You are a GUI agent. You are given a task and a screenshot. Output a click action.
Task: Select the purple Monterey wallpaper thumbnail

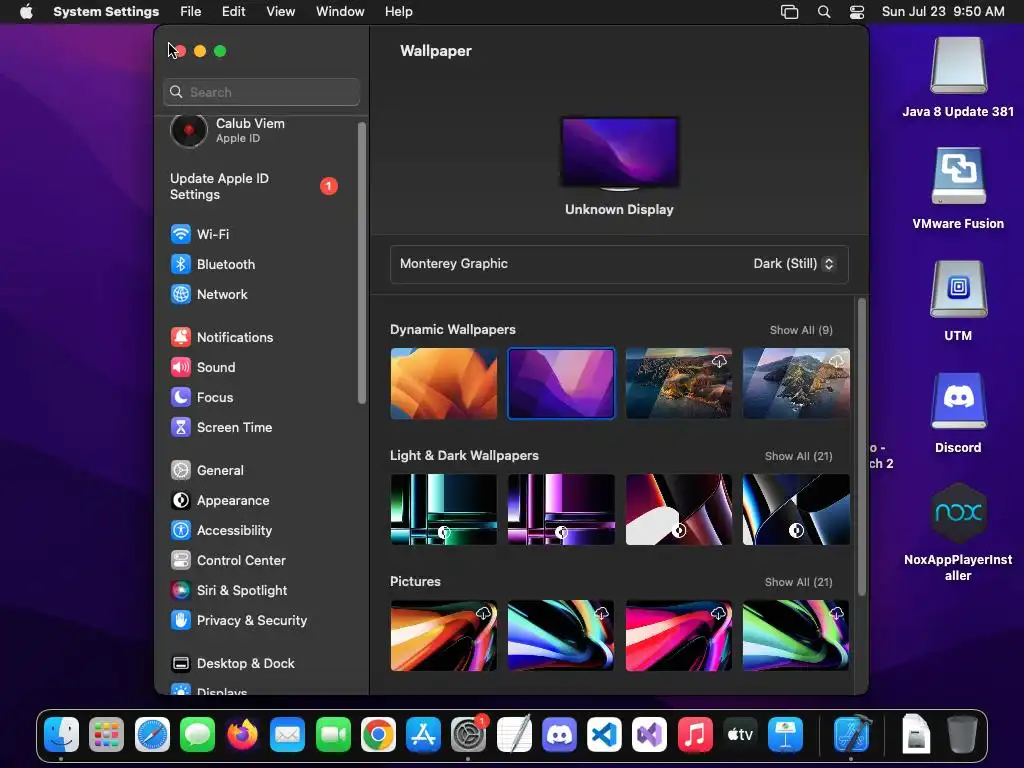click(x=561, y=383)
